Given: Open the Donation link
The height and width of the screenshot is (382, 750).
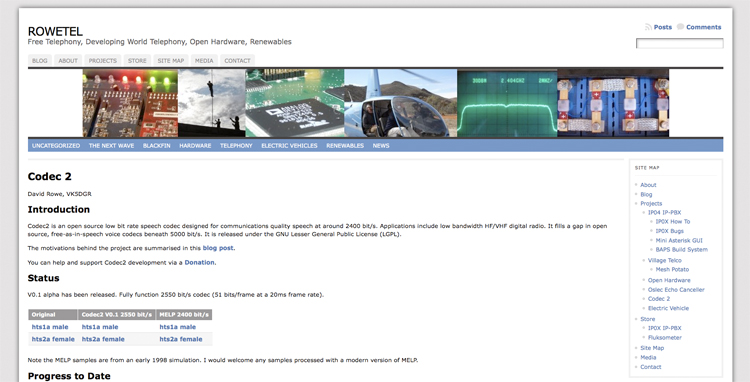Looking at the screenshot, I should pyautogui.click(x=199, y=262).
